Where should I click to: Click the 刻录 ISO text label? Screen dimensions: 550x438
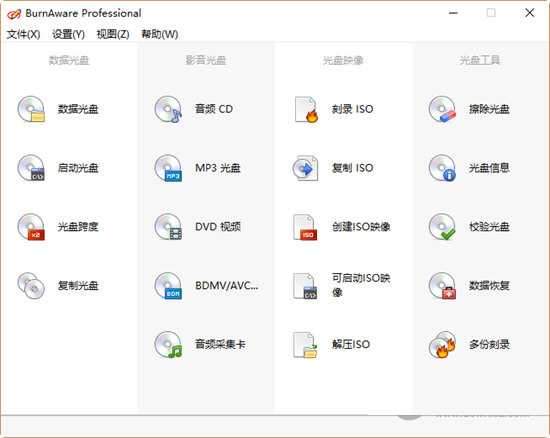(x=353, y=109)
